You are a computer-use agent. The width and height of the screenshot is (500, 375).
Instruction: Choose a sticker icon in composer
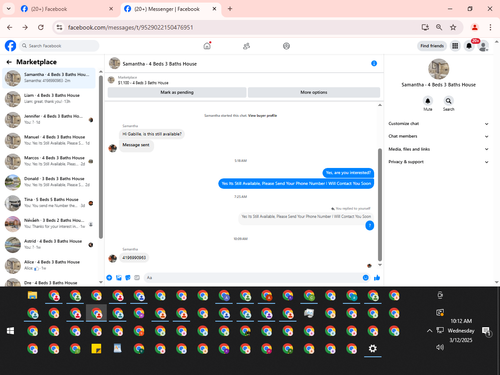128,278
